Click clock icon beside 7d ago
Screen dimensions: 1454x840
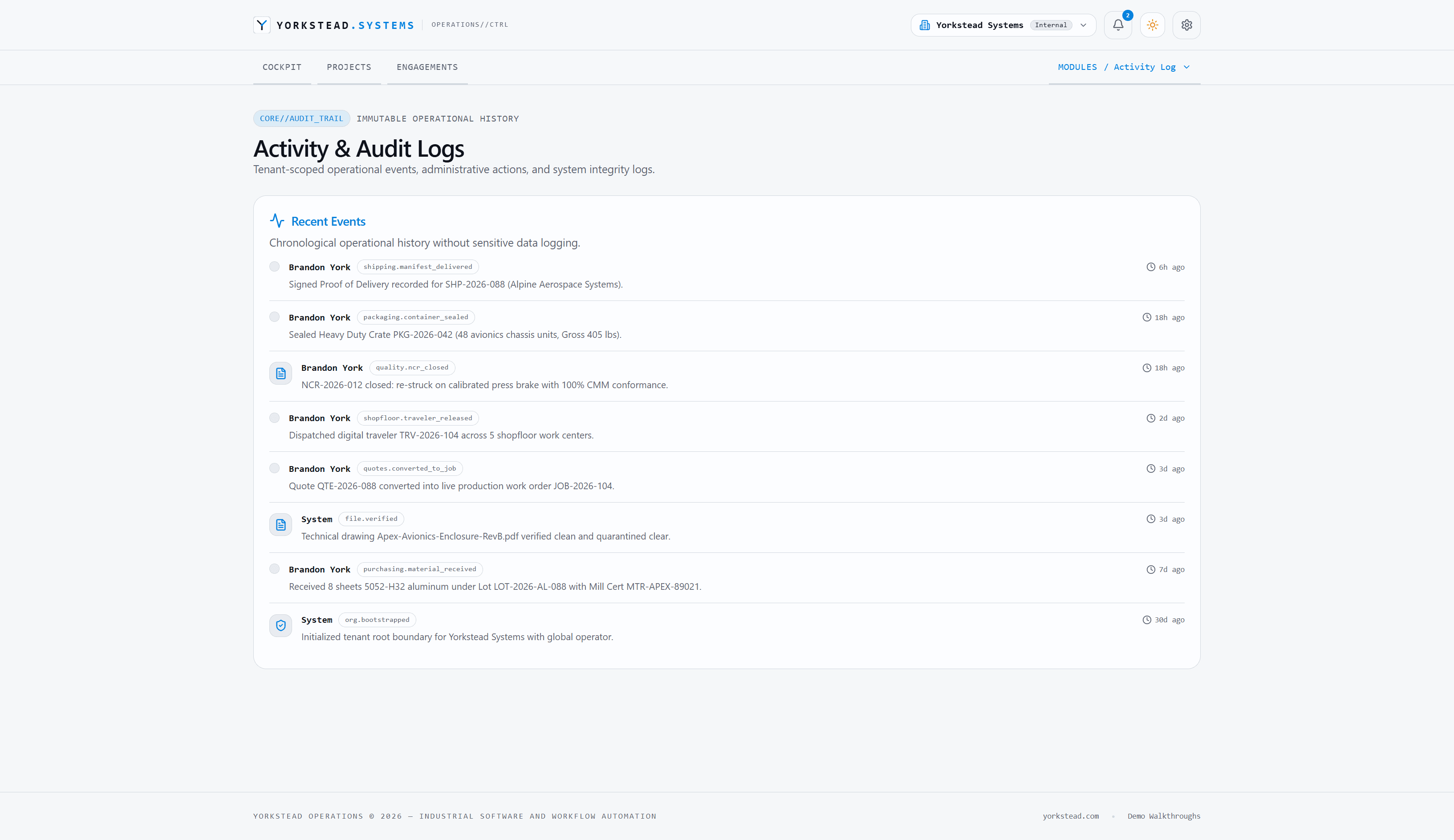(1150, 569)
